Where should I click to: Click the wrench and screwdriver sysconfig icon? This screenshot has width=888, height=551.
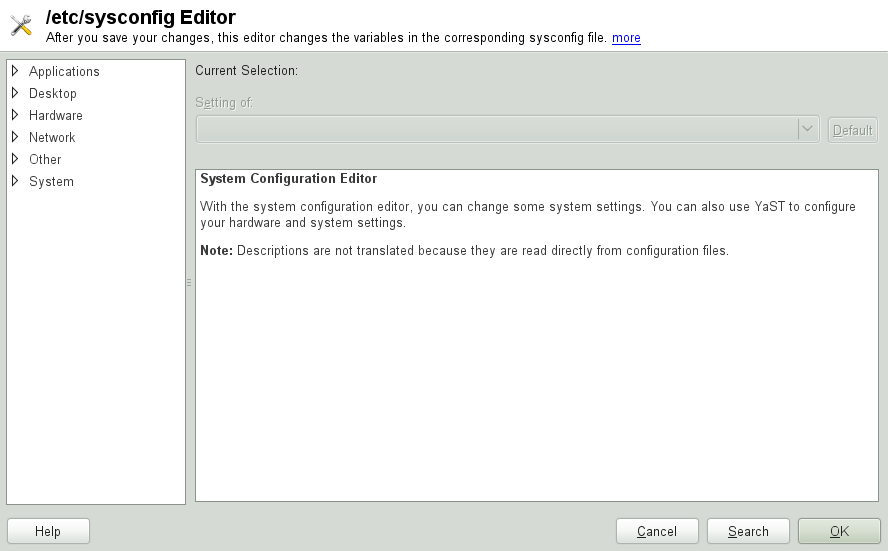pos(21,25)
